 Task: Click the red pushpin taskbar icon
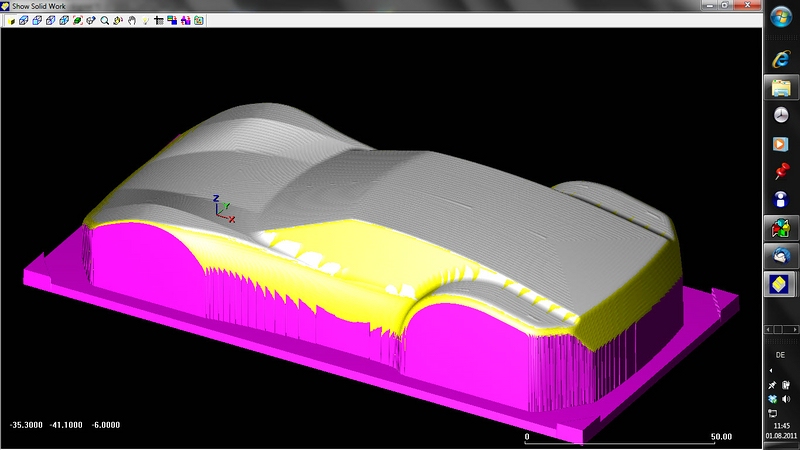click(781, 172)
